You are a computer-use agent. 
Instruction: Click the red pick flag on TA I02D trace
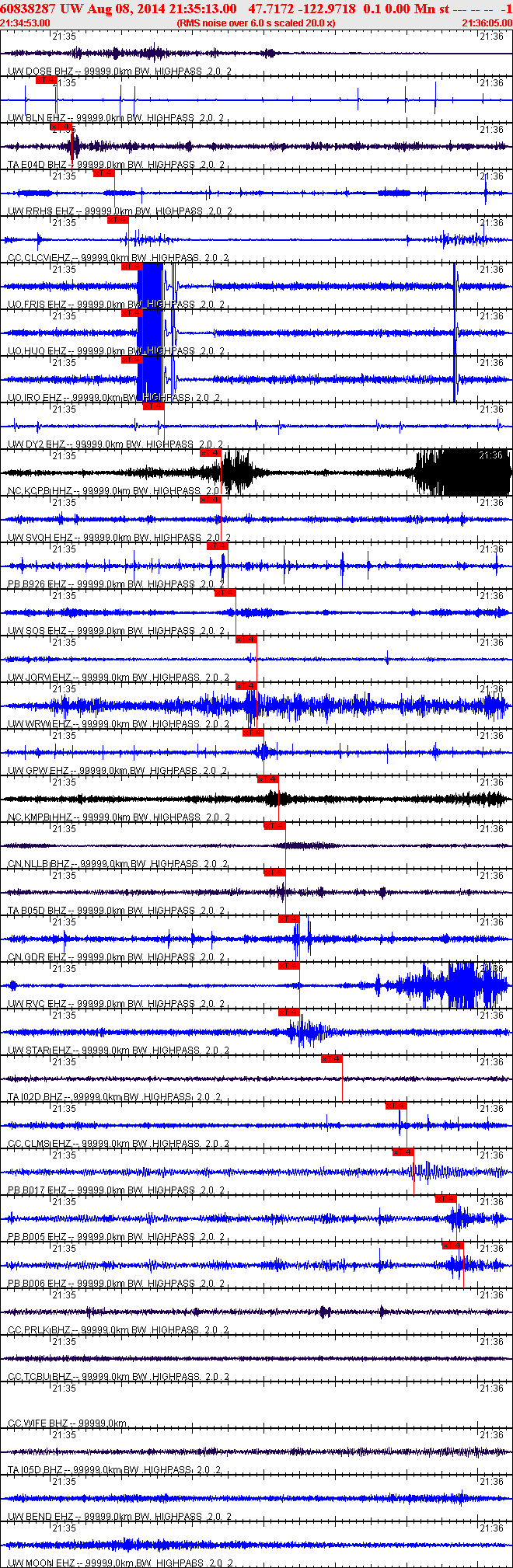tap(332, 1059)
